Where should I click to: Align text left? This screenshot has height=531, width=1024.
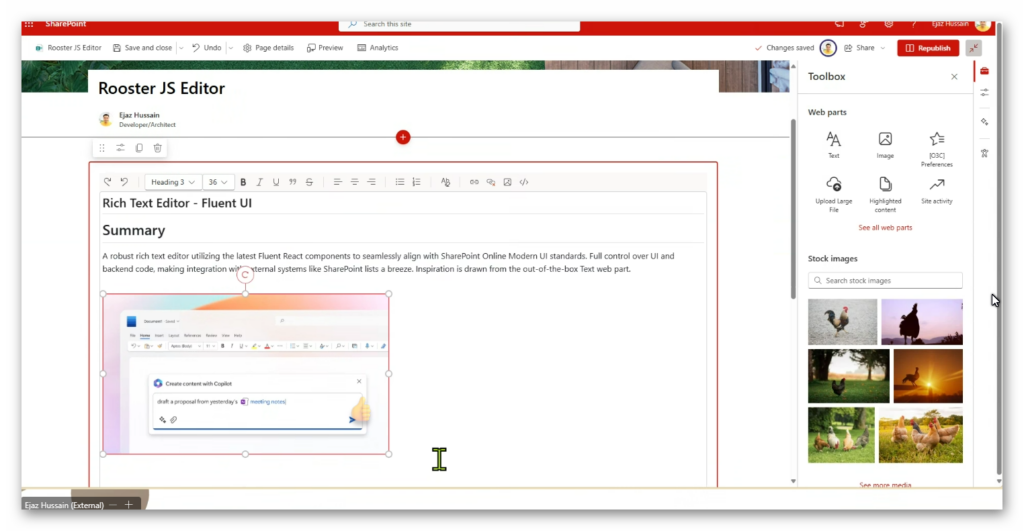click(337, 182)
